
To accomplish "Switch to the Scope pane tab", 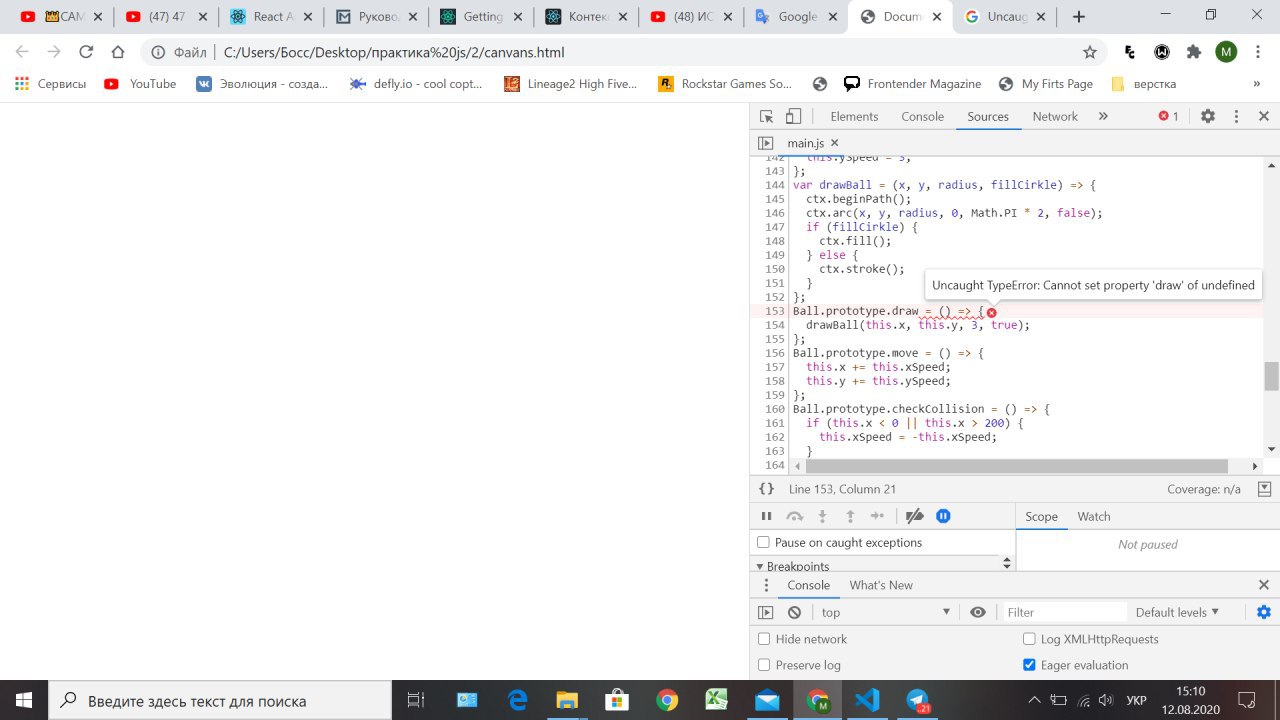I will (x=1041, y=516).
